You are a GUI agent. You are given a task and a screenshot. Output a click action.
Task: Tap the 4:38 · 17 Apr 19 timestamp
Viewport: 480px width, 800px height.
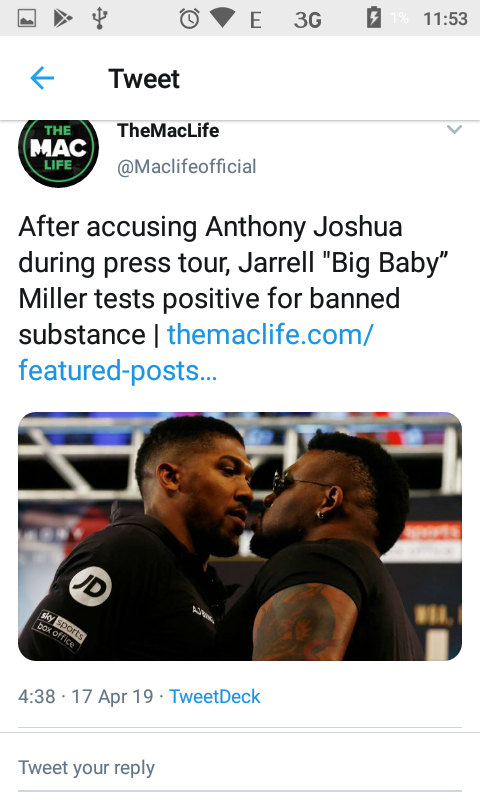coord(86,696)
